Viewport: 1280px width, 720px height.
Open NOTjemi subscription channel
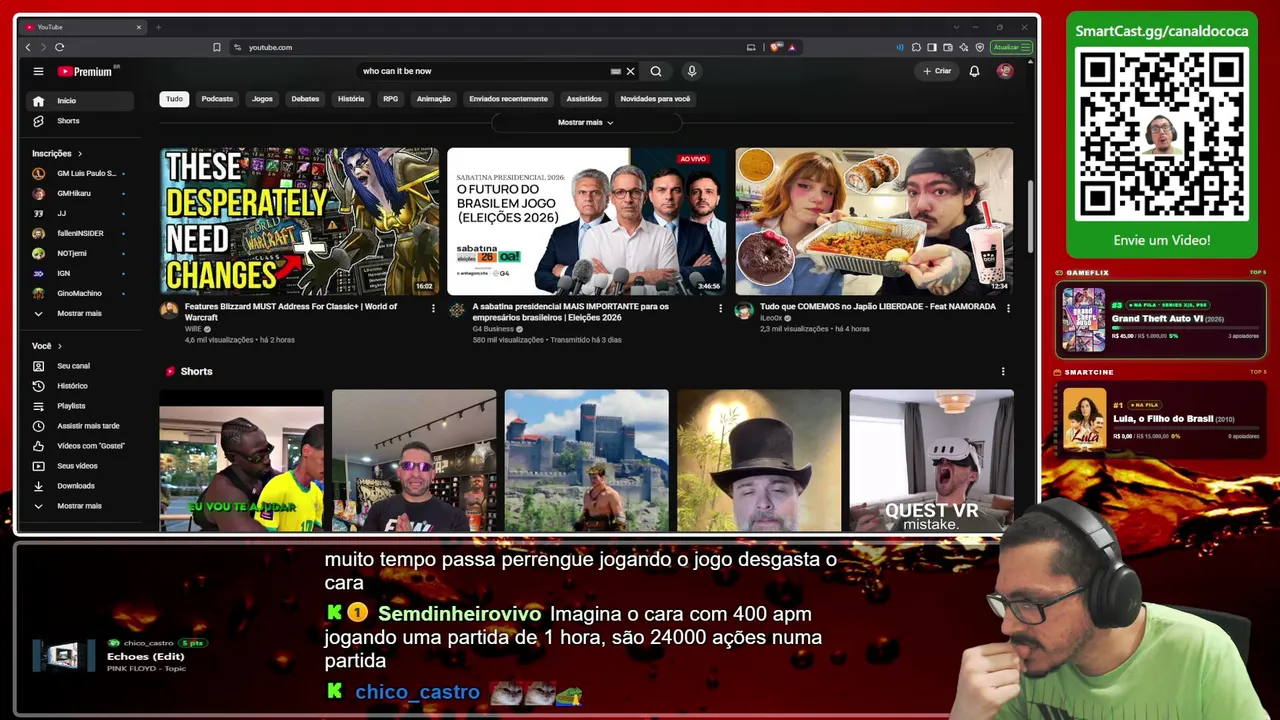[x=82, y=254]
